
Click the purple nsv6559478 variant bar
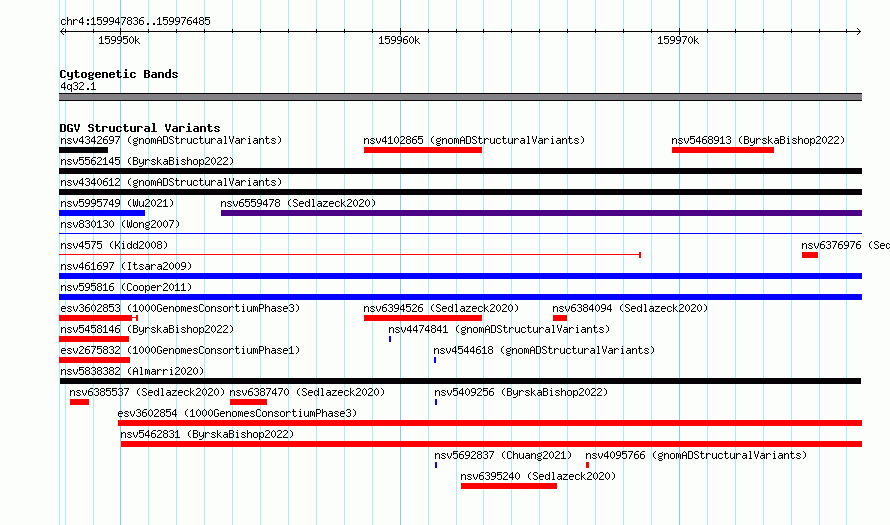[541, 213]
